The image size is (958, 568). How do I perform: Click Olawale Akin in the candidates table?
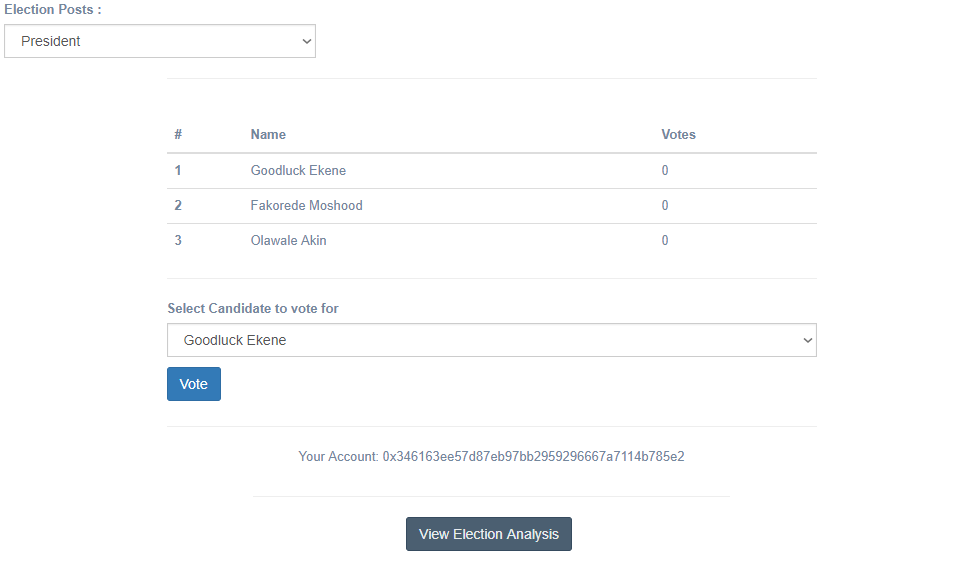[288, 240]
